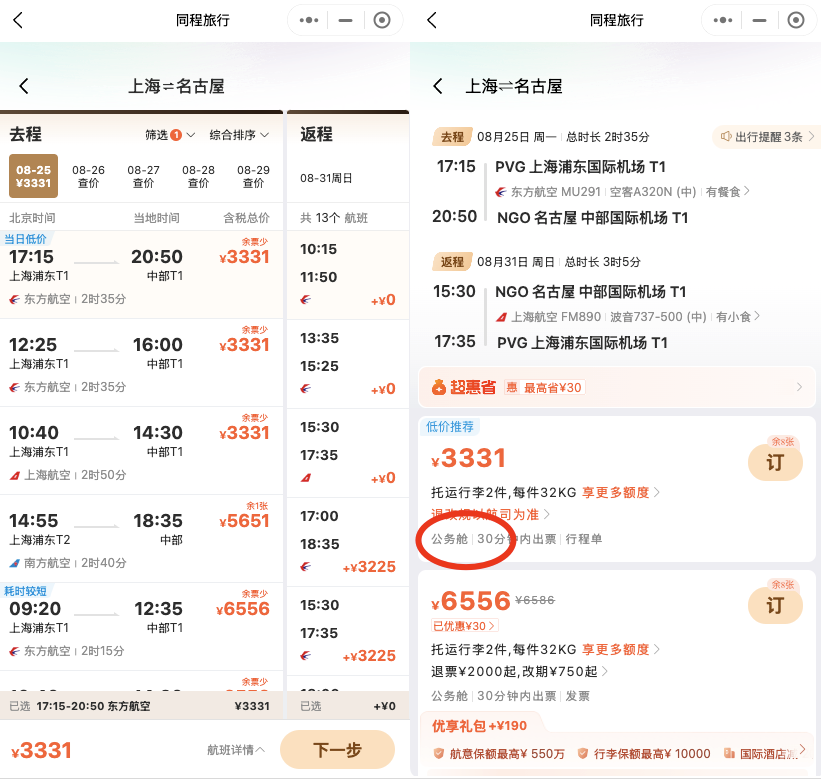Viewport: 821px width, 779px height.
Task: Open the 优享礼包 +¥190 package
Action: point(479,726)
